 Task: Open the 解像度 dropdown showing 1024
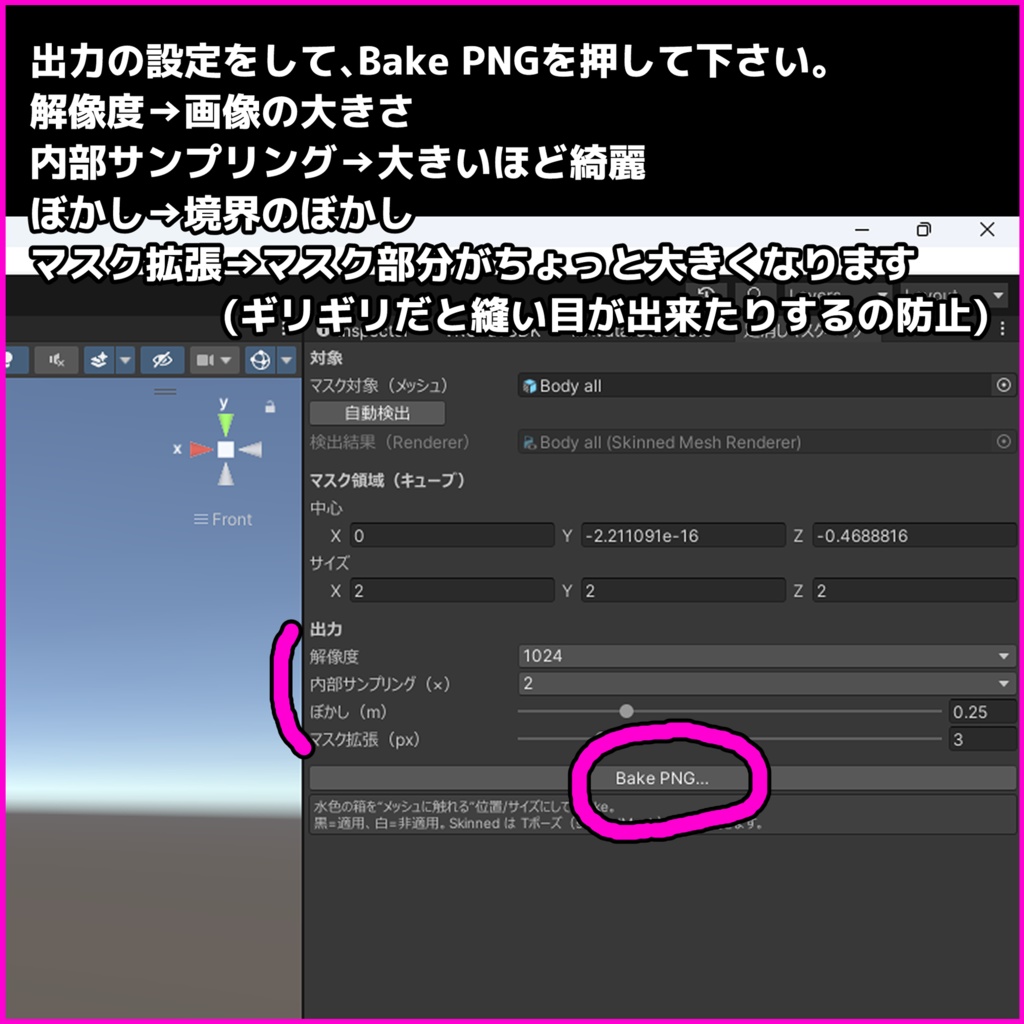[767, 656]
